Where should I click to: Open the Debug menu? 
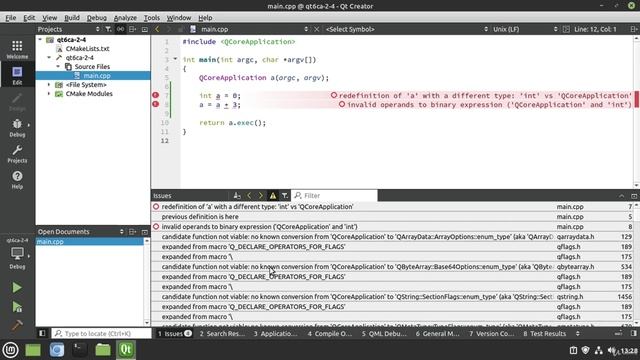pyautogui.click(x=97, y=18)
